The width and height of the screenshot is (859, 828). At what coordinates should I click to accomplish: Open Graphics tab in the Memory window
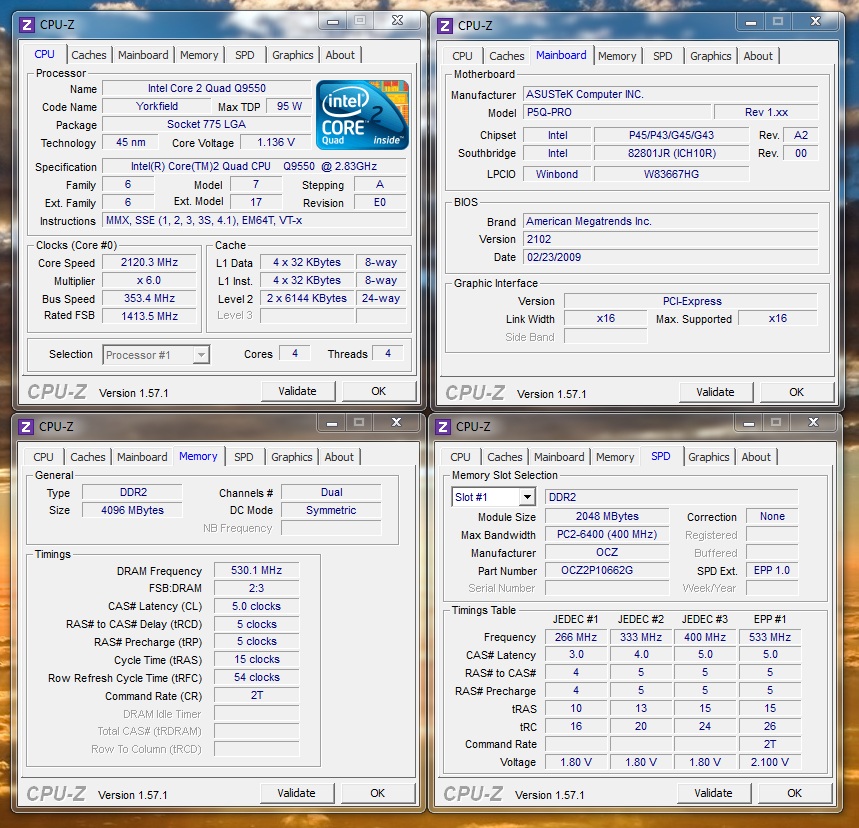[x=291, y=457]
